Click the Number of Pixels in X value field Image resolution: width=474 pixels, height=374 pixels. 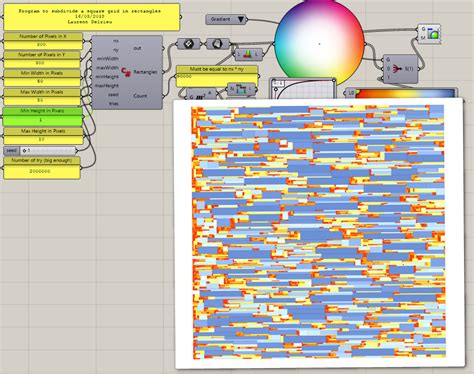tap(43, 45)
